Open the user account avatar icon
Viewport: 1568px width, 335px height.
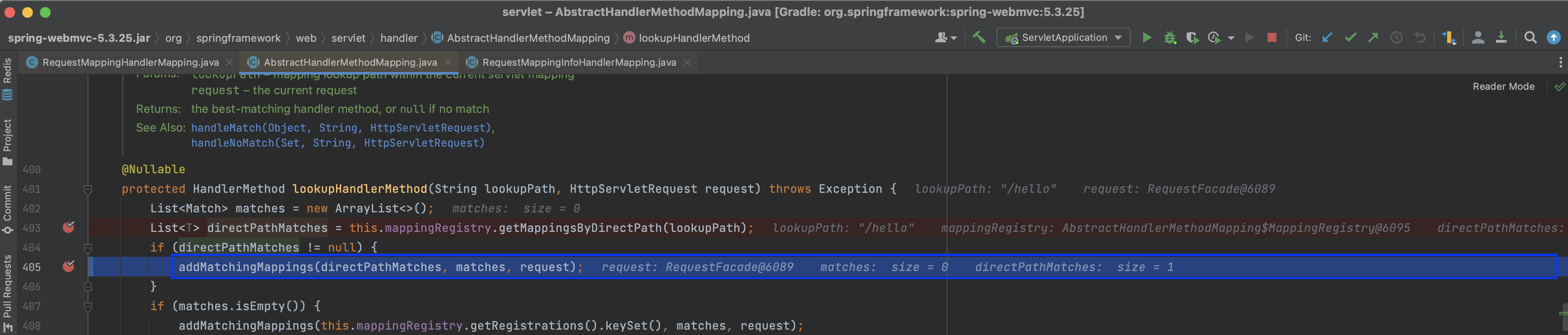pyautogui.click(x=1478, y=38)
